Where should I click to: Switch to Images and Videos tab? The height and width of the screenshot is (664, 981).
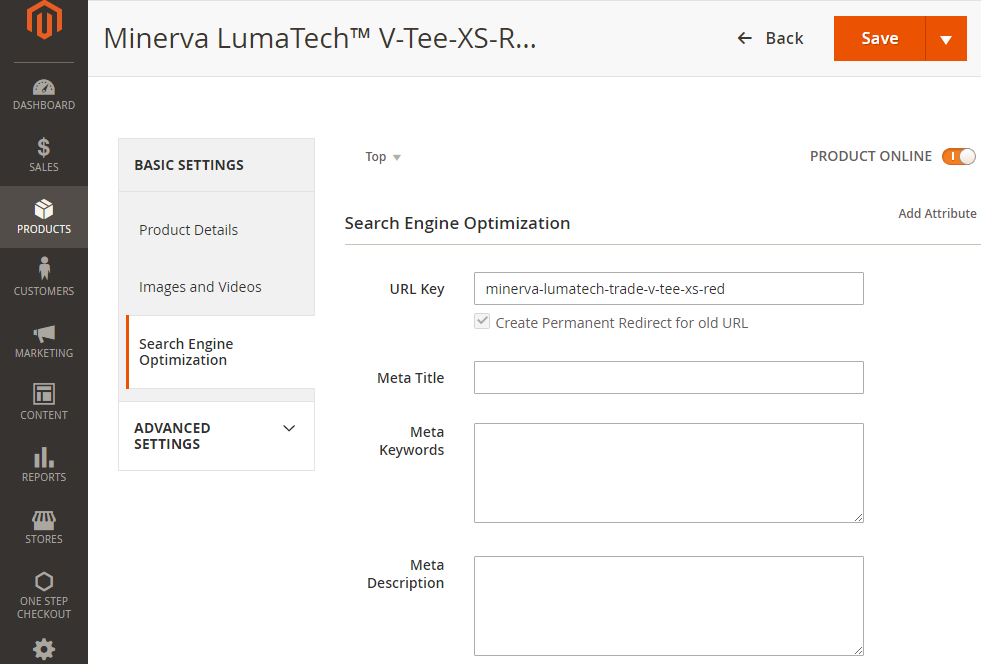200,287
